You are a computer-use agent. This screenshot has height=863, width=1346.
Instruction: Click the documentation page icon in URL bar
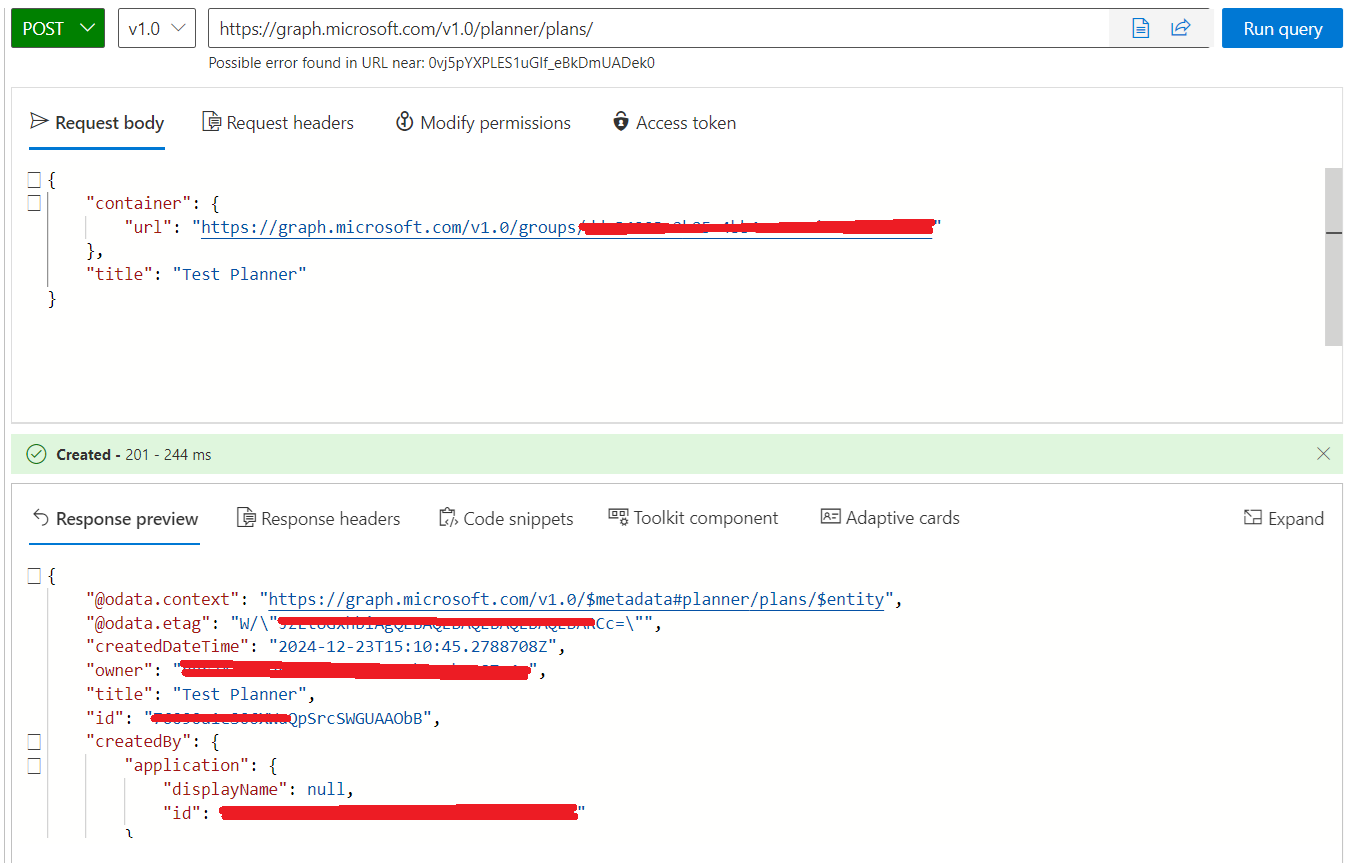[1140, 29]
